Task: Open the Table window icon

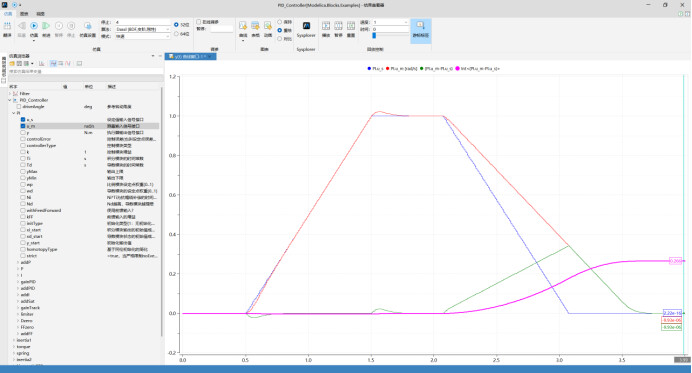Action: [255, 26]
